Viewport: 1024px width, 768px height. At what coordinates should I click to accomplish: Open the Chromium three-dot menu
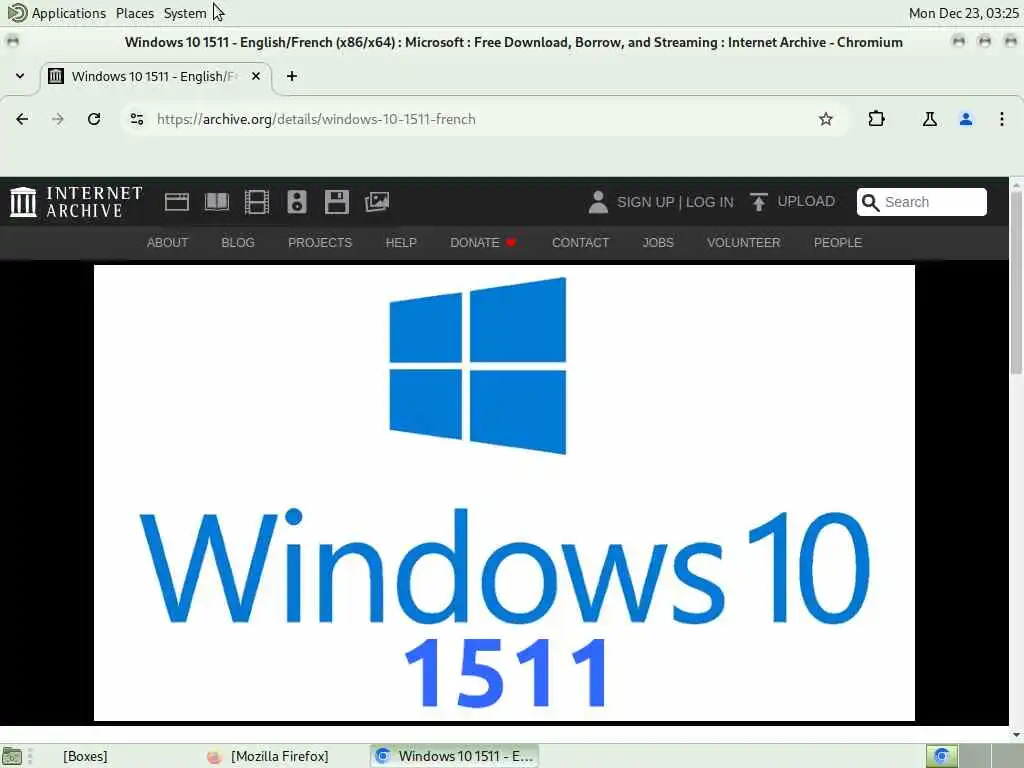point(1002,119)
